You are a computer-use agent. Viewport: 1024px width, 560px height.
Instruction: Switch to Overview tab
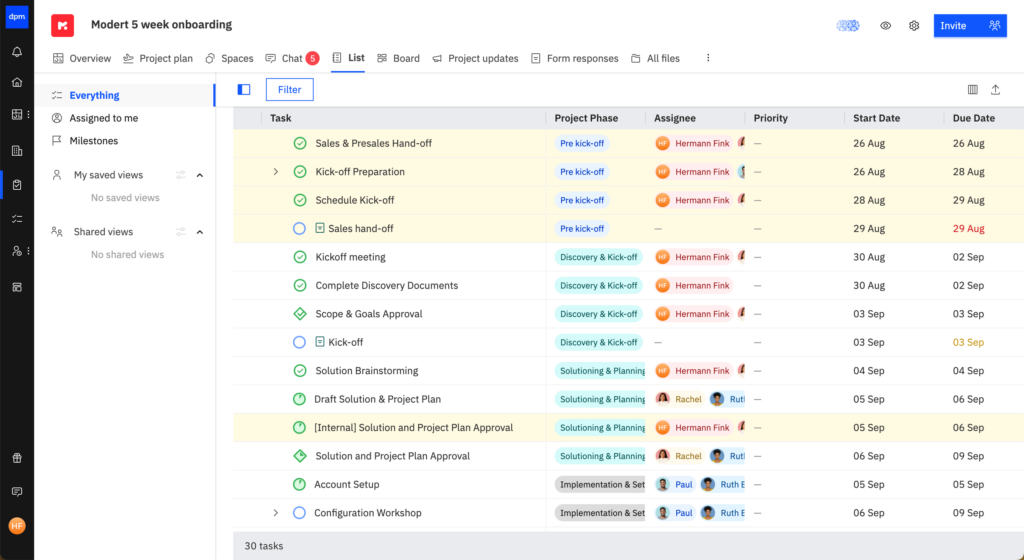tap(82, 58)
